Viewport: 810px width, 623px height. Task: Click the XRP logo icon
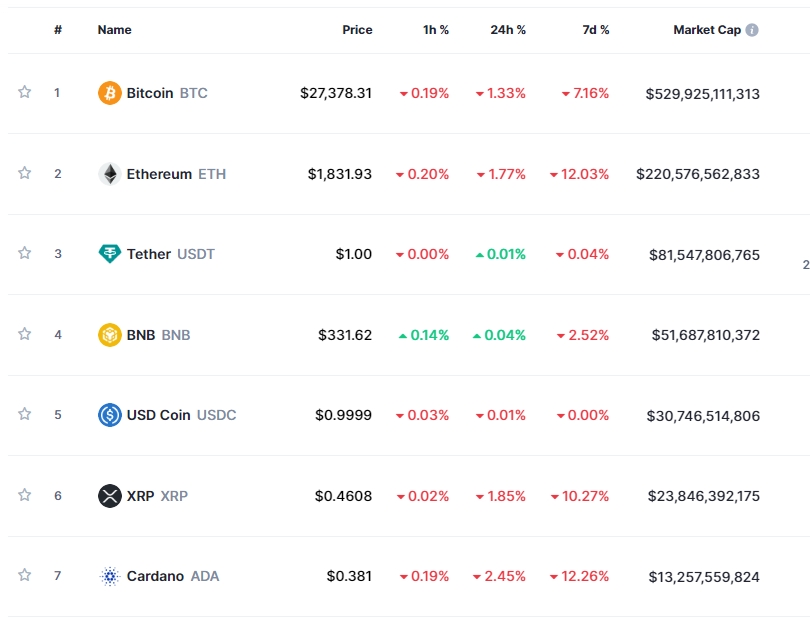(x=110, y=495)
